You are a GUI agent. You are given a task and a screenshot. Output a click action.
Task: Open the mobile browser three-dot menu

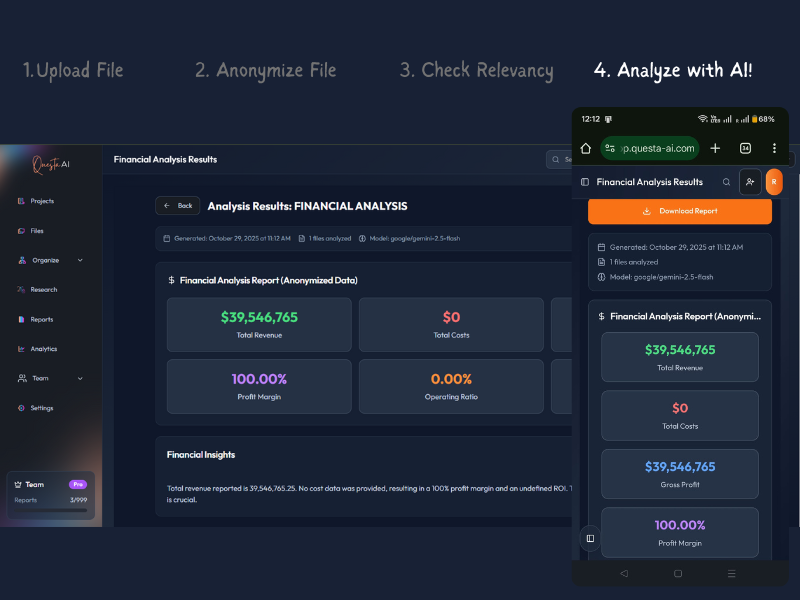[x=774, y=148]
